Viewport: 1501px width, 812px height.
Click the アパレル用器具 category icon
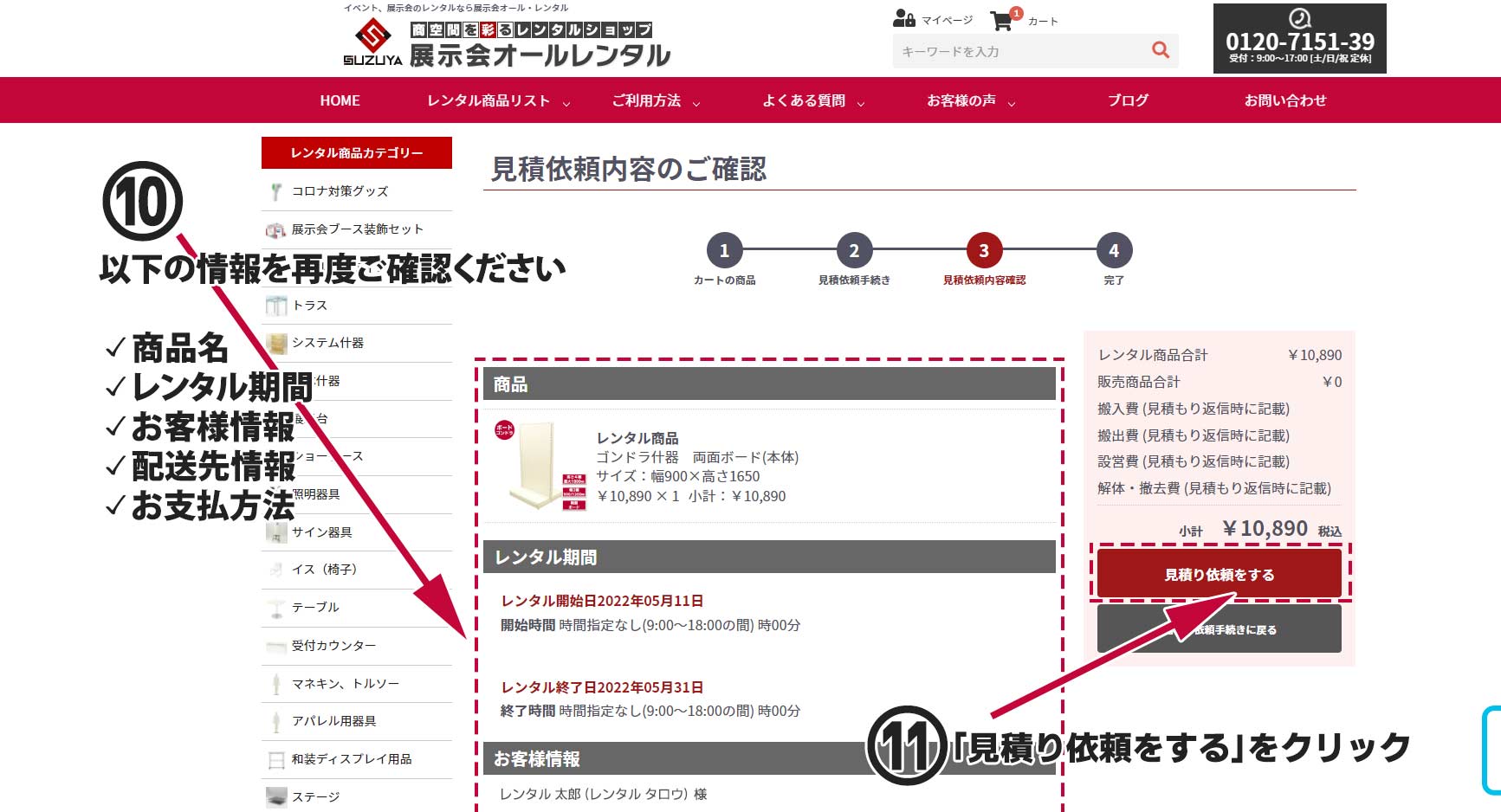click(x=276, y=721)
